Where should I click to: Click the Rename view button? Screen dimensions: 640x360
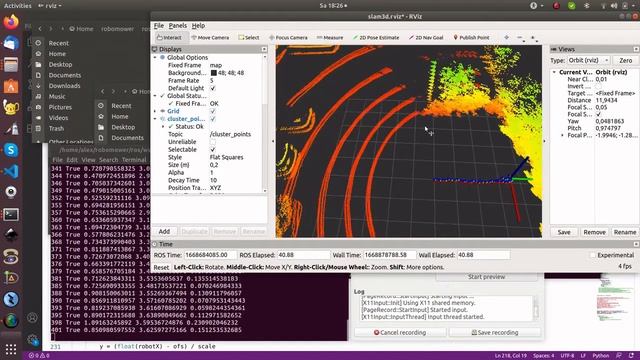tap(624, 232)
